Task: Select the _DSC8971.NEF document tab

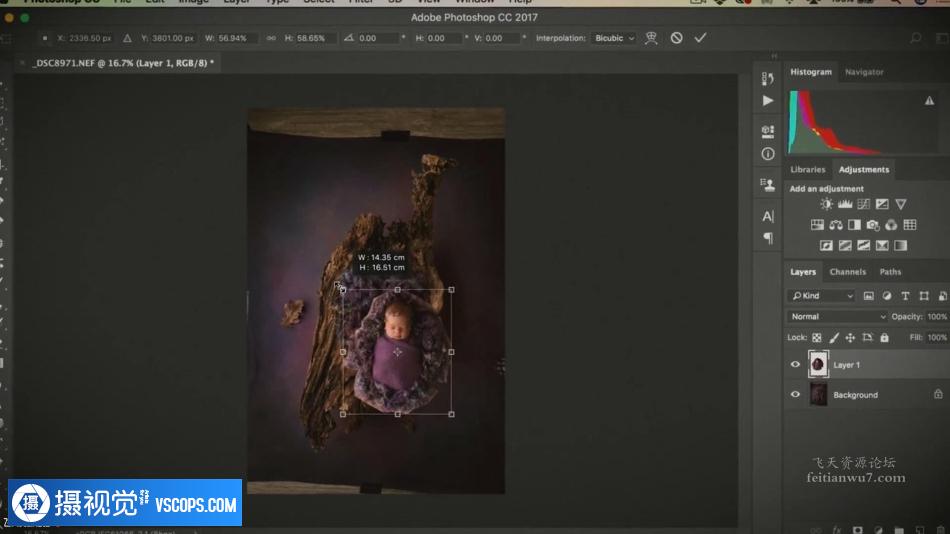Action: (x=123, y=62)
